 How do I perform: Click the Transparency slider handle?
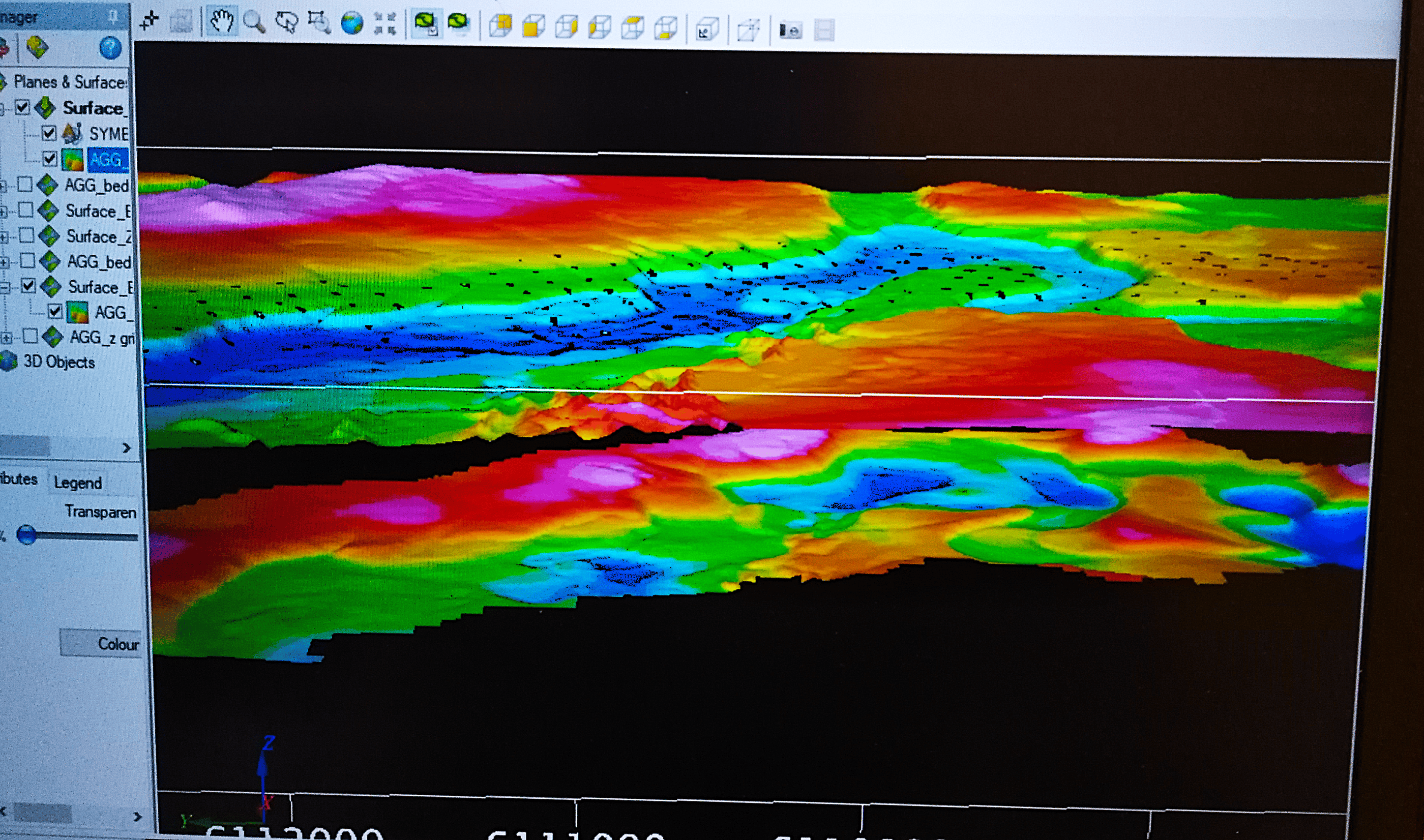tap(26, 534)
